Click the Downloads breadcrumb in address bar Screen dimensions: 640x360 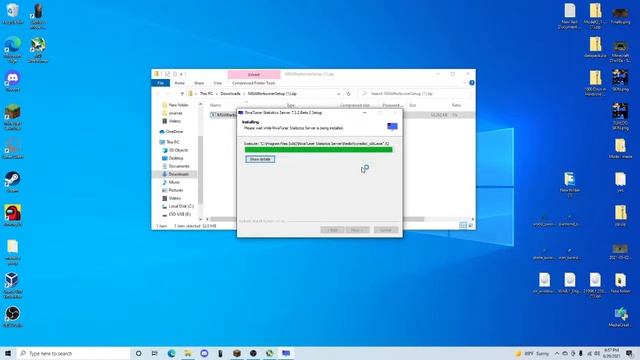pos(230,94)
